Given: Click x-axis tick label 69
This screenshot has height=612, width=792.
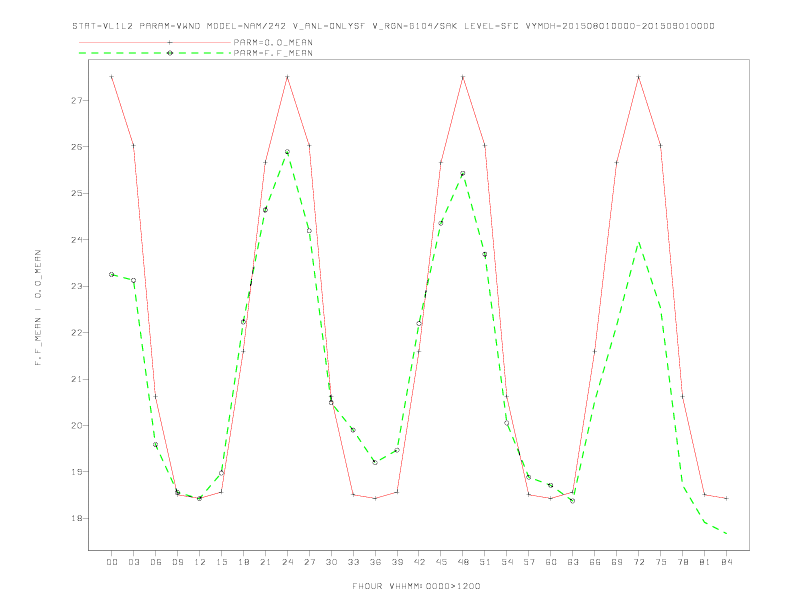Looking at the screenshot, I should click(617, 562).
